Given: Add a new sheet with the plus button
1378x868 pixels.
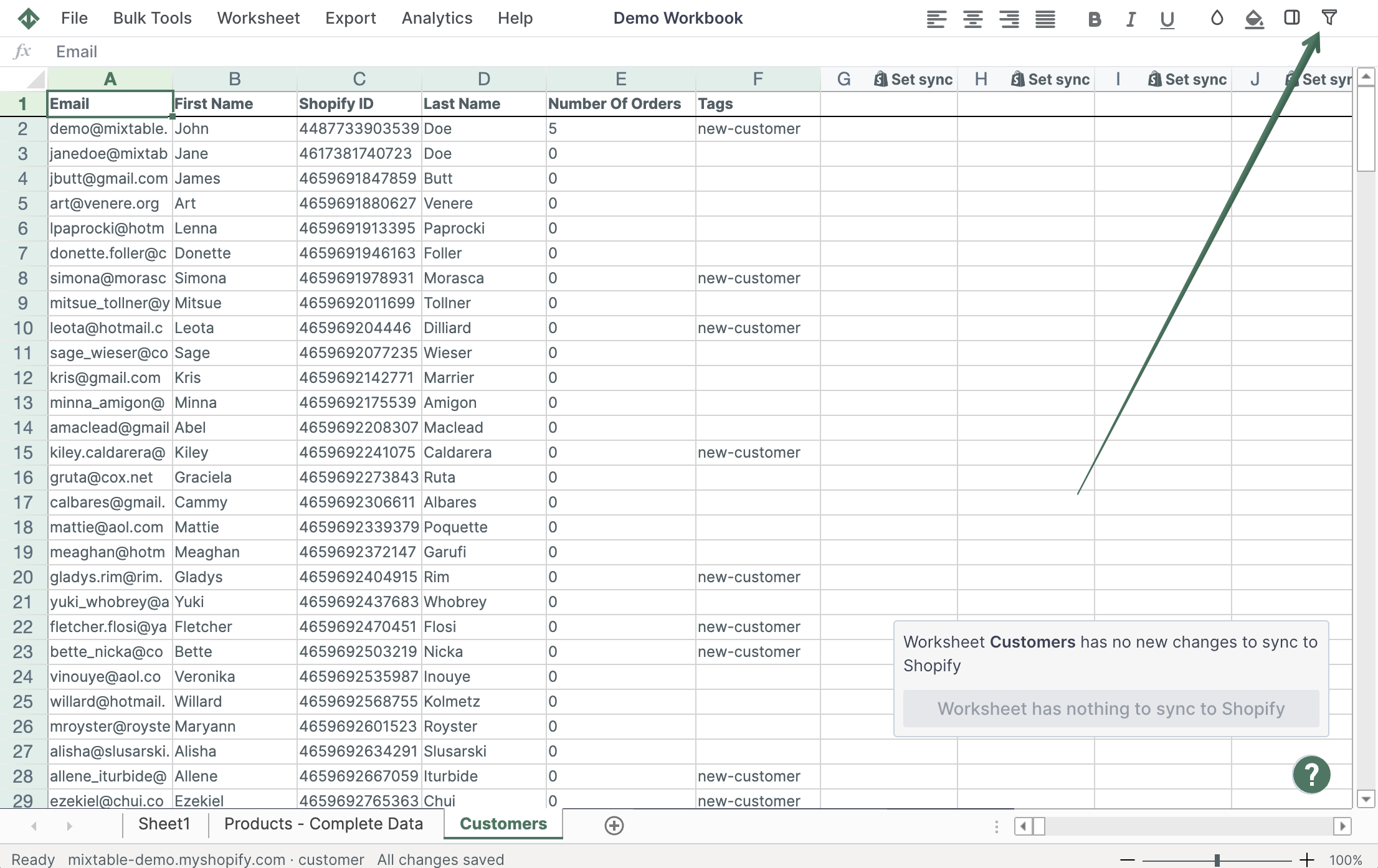Looking at the screenshot, I should pyautogui.click(x=614, y=826).
